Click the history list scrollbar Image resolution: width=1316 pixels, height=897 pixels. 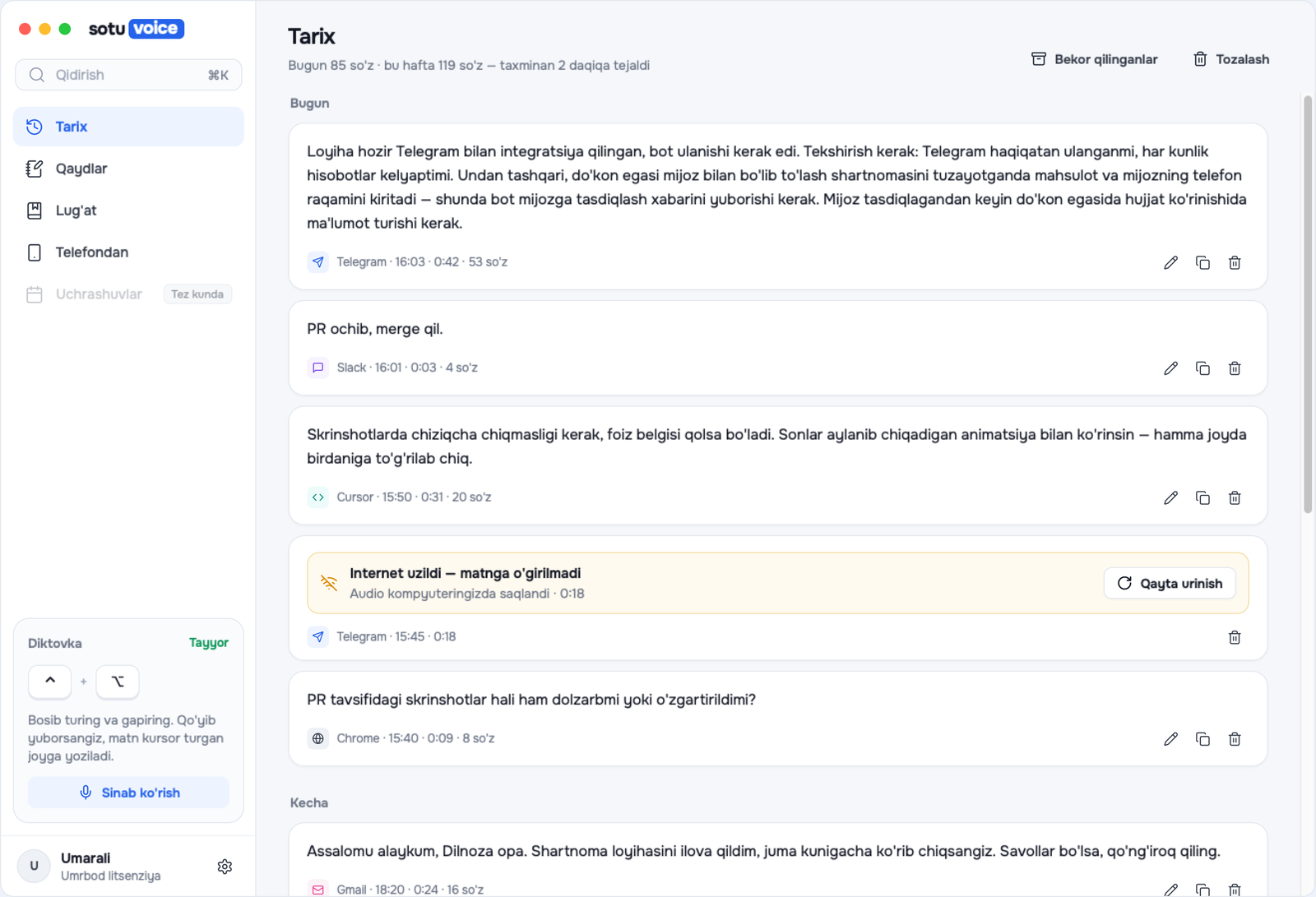click(1308, 304)
